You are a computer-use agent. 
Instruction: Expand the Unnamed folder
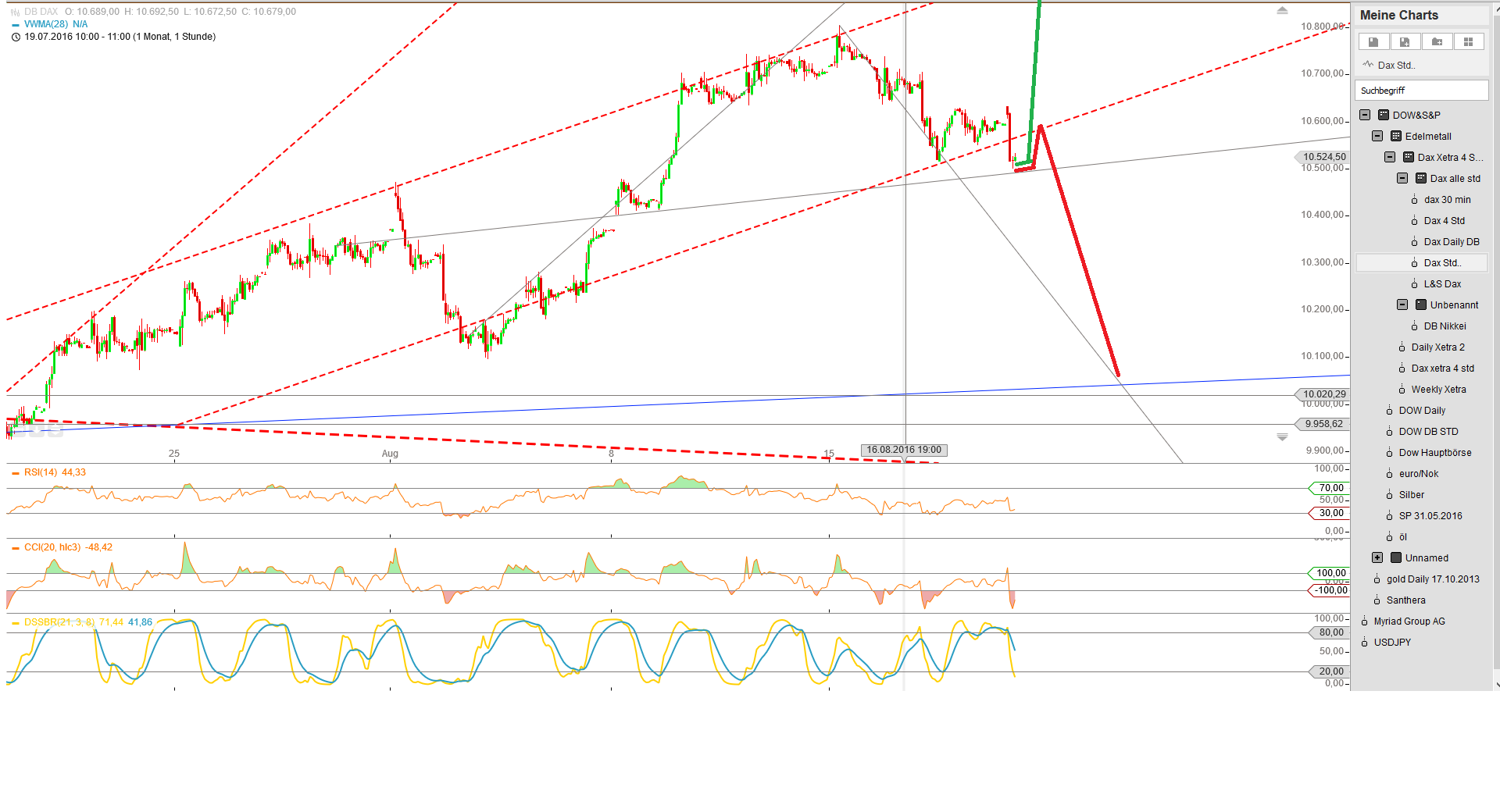pos(1377,557)
